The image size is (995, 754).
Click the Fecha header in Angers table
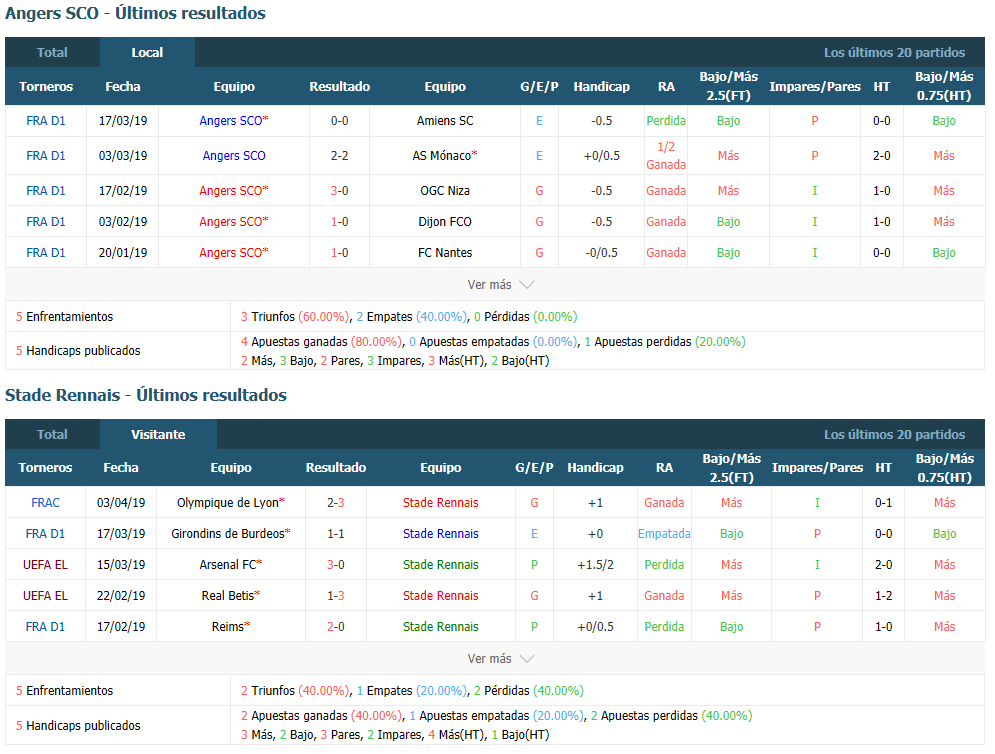[122, 86]
